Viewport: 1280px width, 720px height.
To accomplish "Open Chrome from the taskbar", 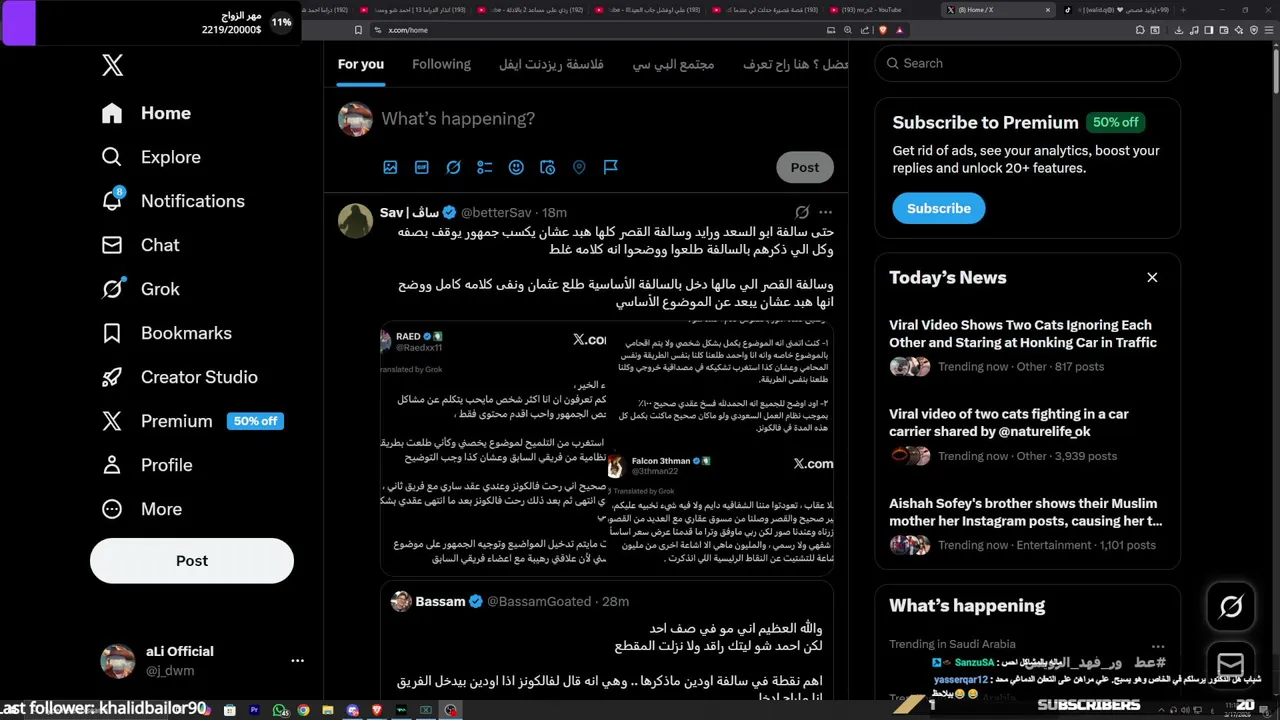I will point(303,710).
